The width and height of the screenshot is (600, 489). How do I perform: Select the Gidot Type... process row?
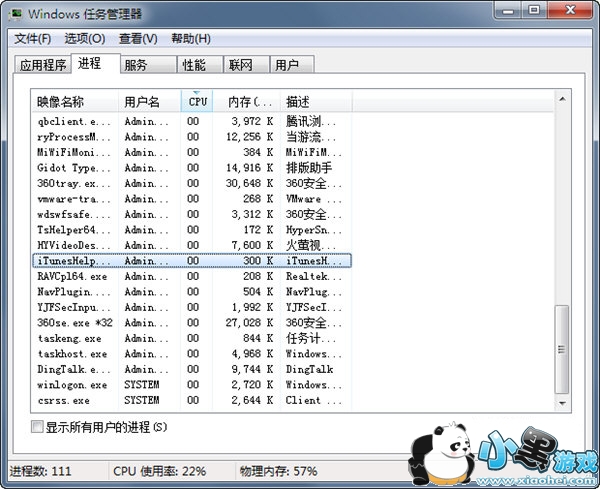[x=191, y=168]
